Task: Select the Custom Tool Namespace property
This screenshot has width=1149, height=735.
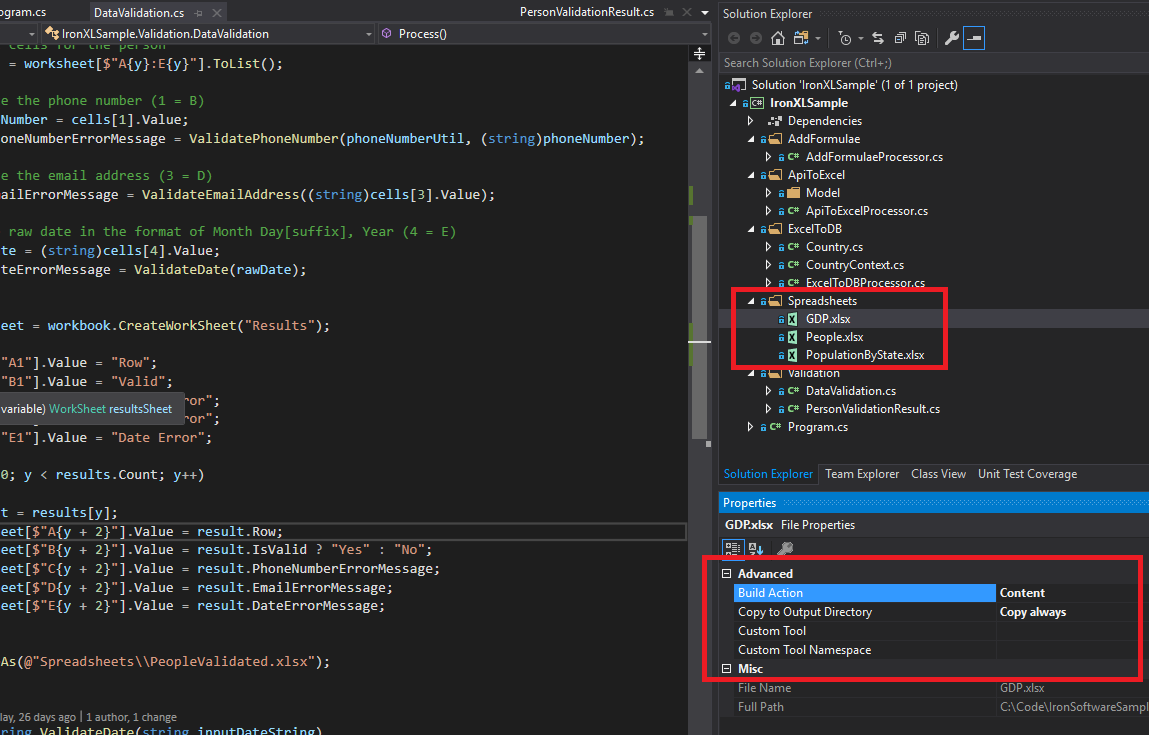Action: [x=940, y=650]
